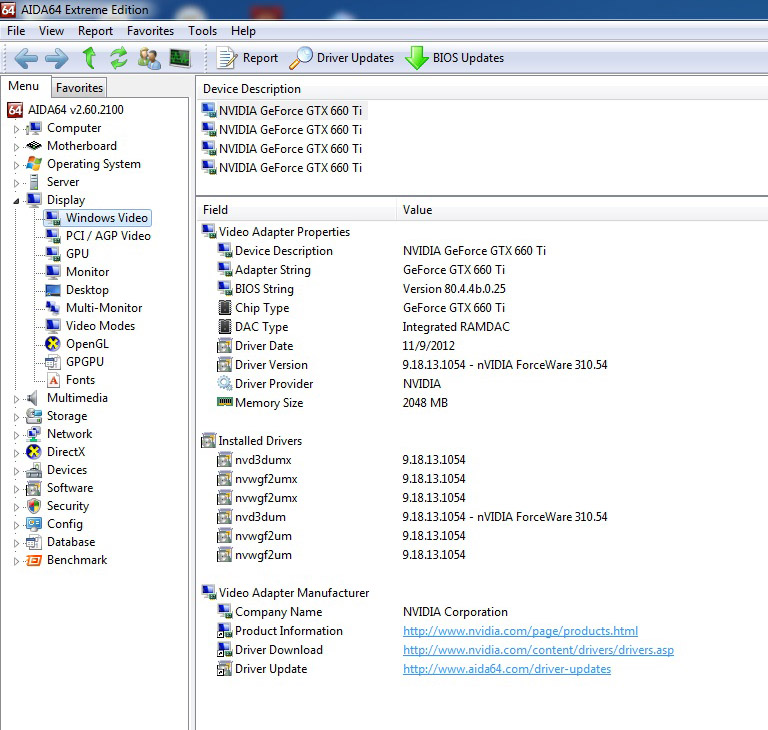Select the Memory Size row icon

pyautogui.click(x=225, y=402)
